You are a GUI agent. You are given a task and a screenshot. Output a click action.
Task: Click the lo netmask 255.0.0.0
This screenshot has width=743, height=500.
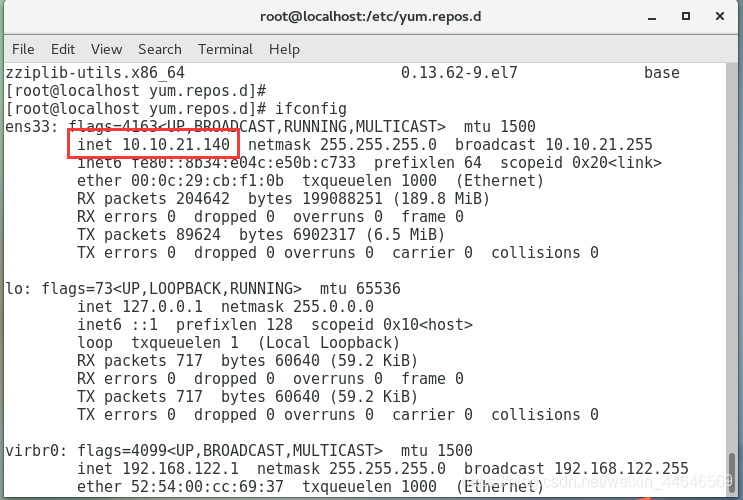333,307
